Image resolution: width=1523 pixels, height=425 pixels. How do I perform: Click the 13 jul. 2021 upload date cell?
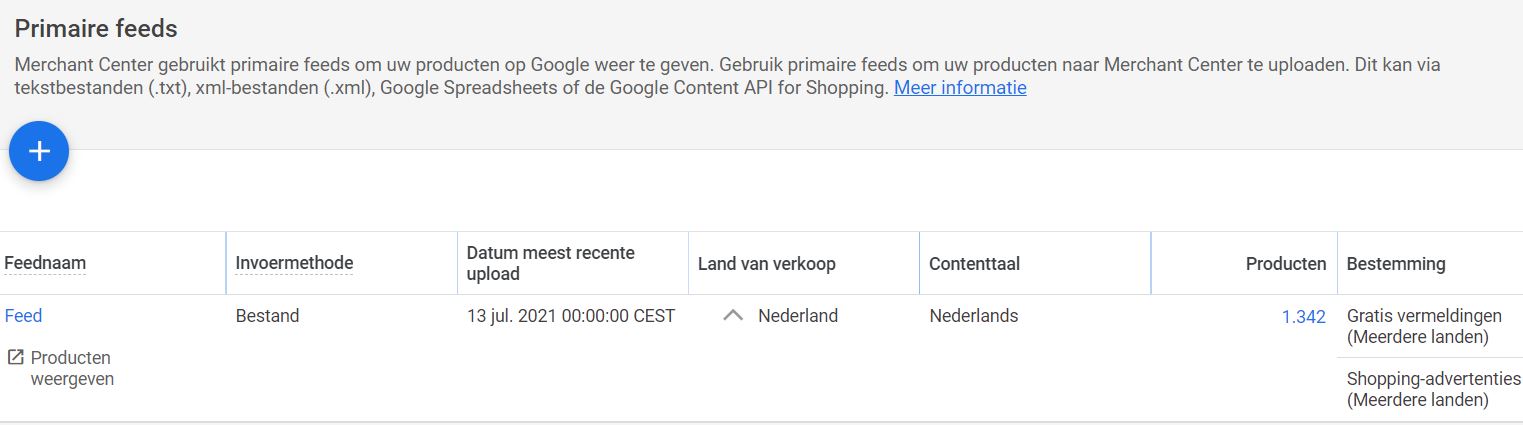point(570,316)
